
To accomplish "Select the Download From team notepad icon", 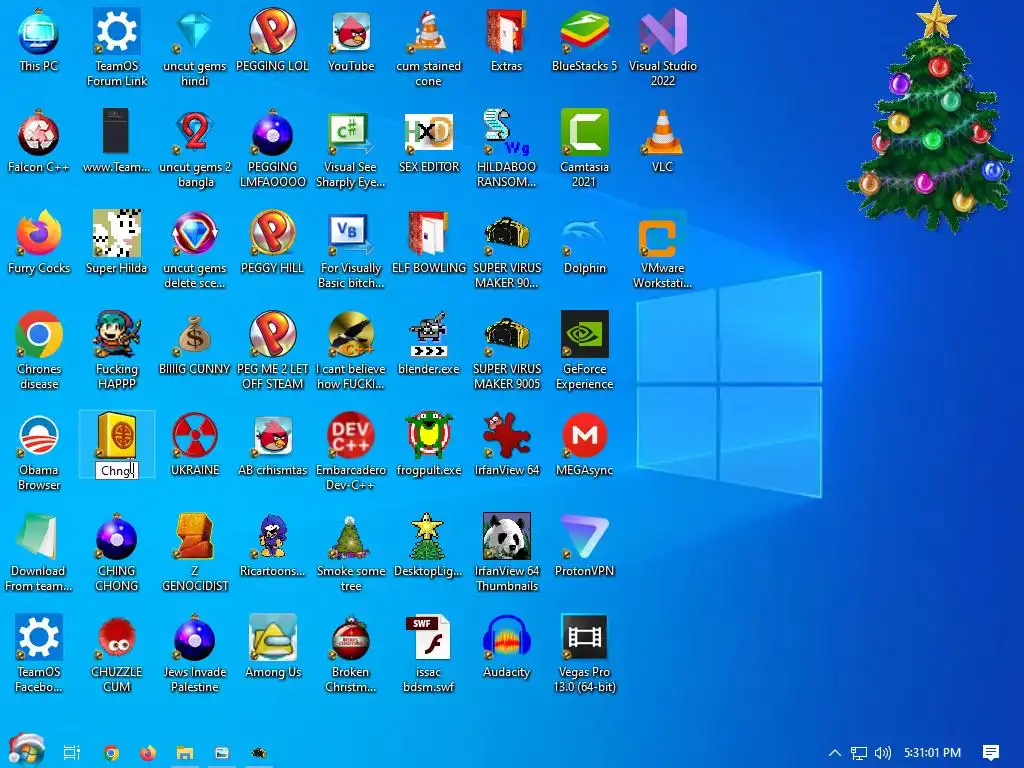I will [x=39, y=552].
